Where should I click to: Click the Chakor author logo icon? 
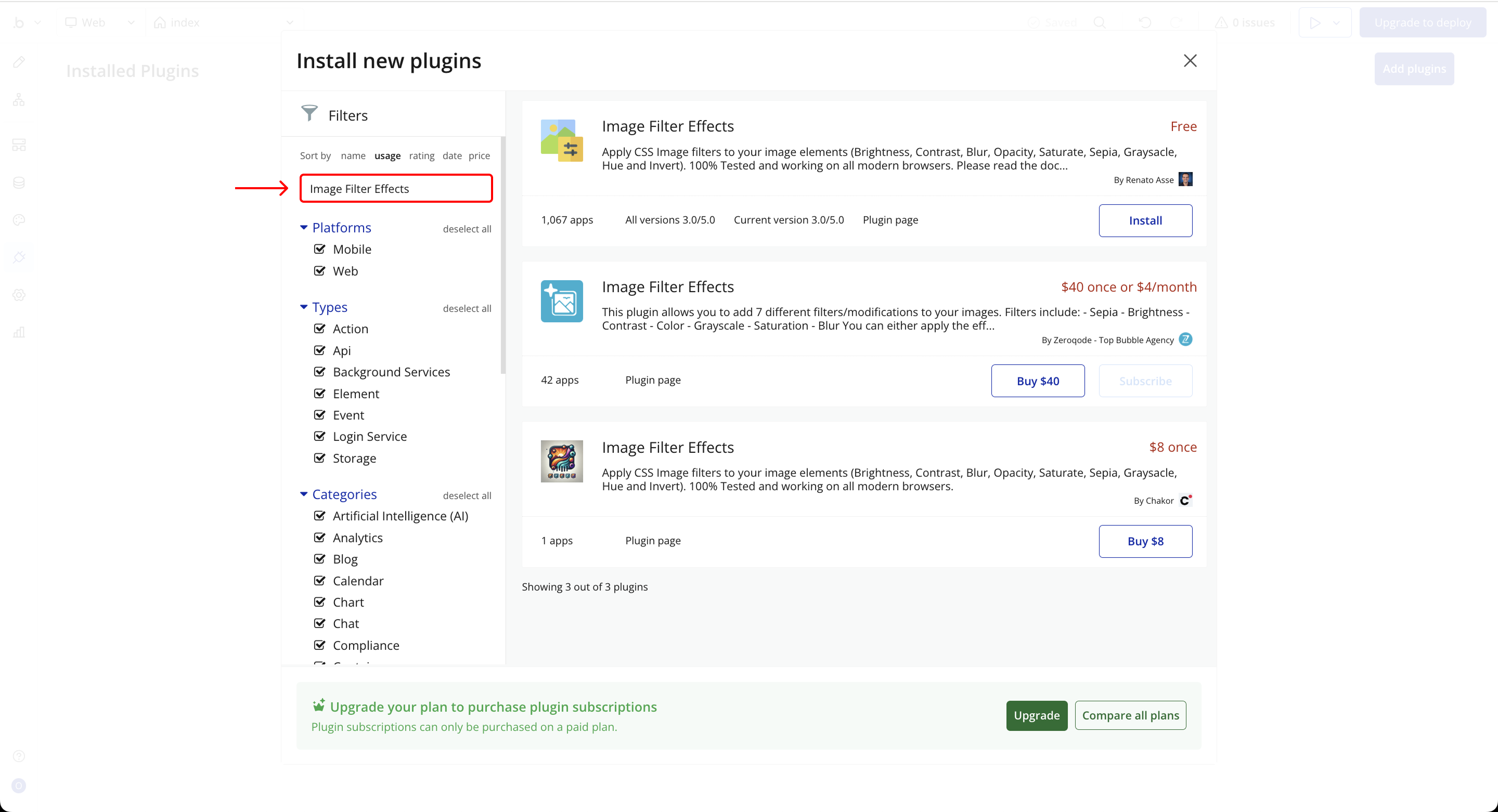pos(1185,500)
